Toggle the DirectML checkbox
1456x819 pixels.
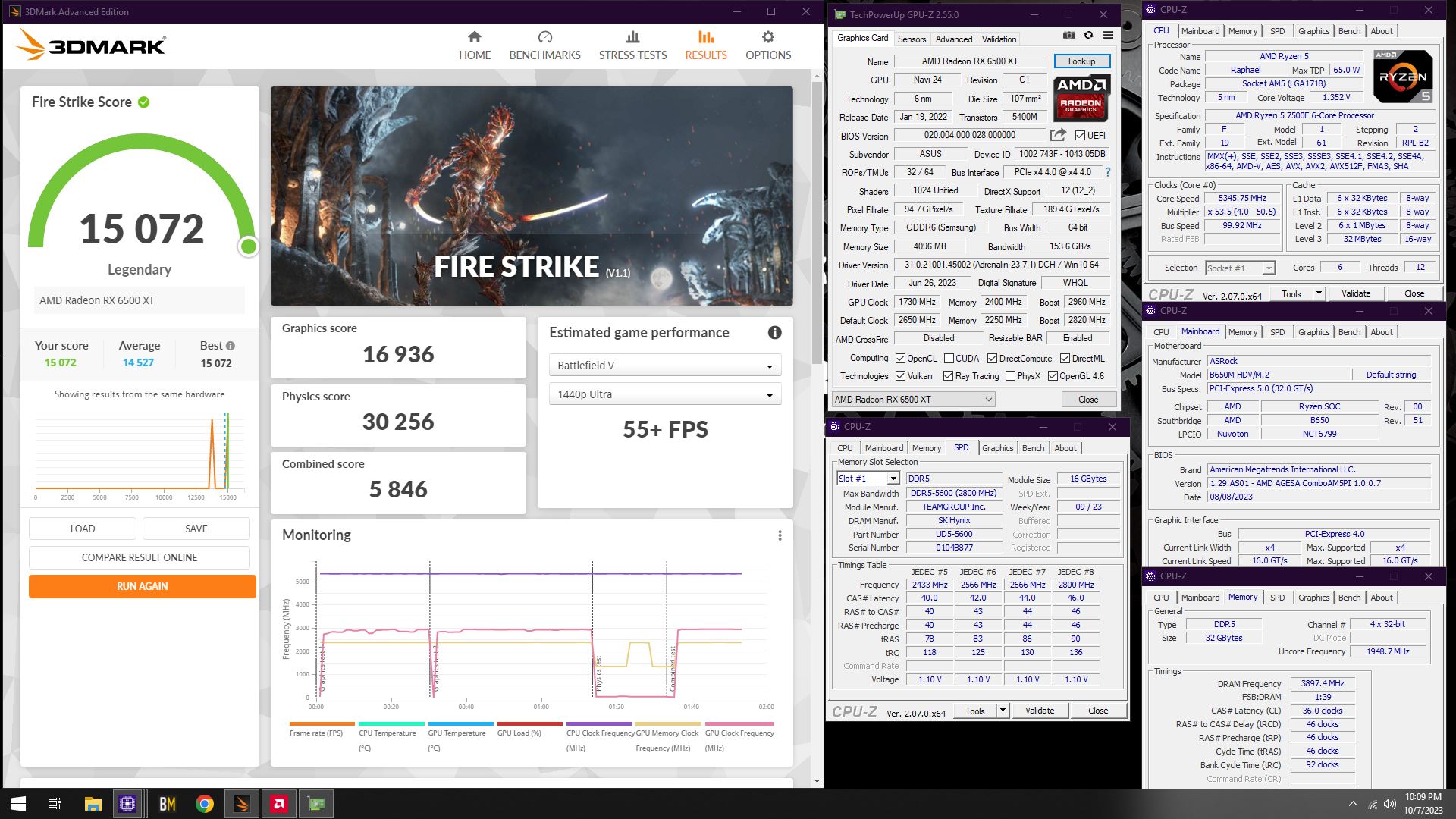pyautogui.click(x=1065, y=359)
